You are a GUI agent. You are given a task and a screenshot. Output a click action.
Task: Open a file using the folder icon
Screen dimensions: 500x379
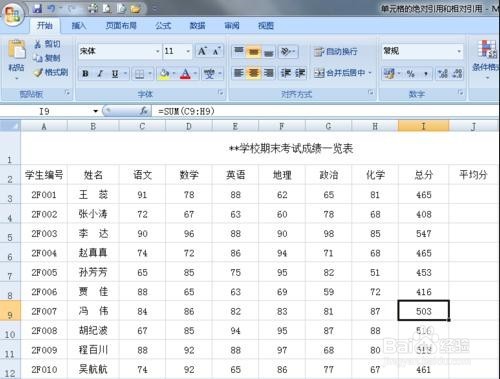pos(135,9)
